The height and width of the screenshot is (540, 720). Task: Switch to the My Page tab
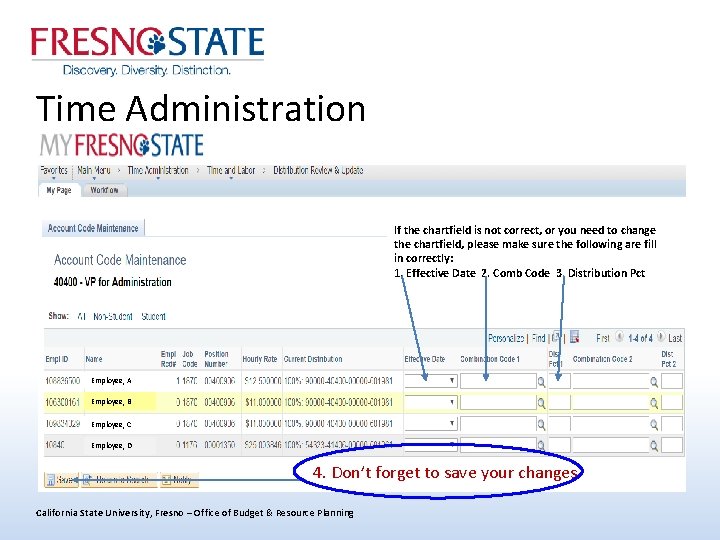click(59, 190)
